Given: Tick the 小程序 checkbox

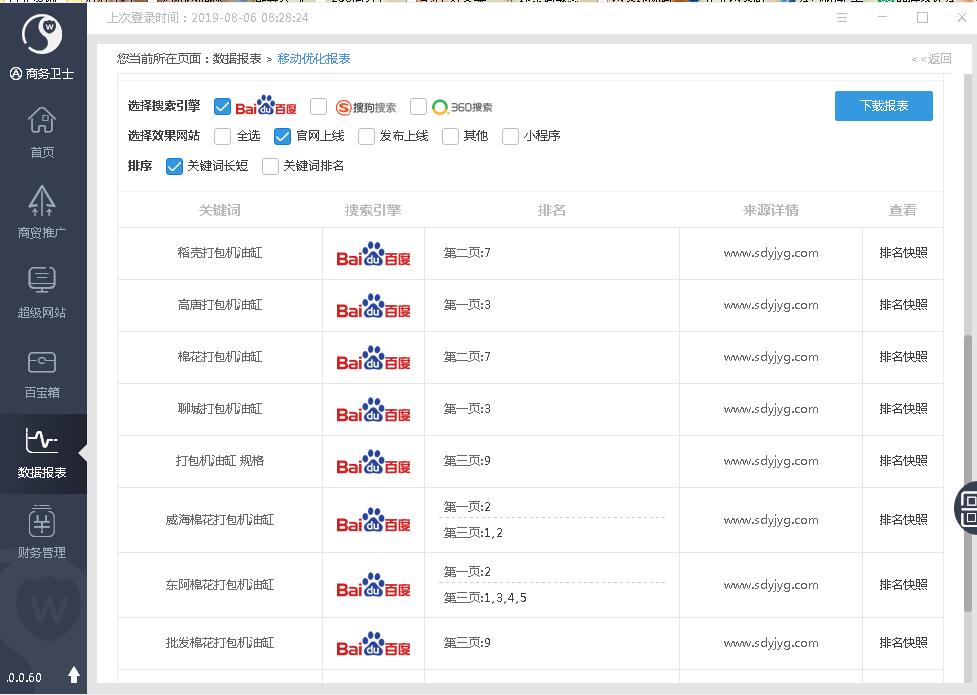Looking at the screenshot, I should click(x=510, y=136).
